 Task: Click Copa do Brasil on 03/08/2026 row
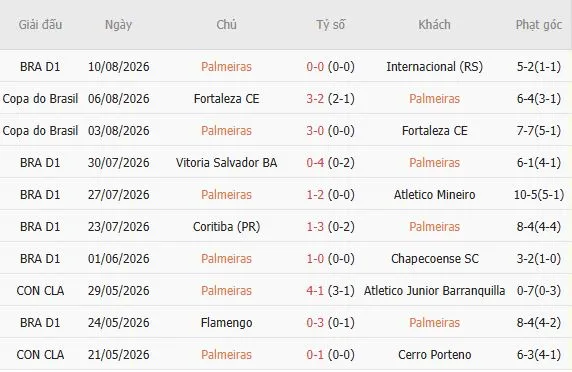[40, 131]
